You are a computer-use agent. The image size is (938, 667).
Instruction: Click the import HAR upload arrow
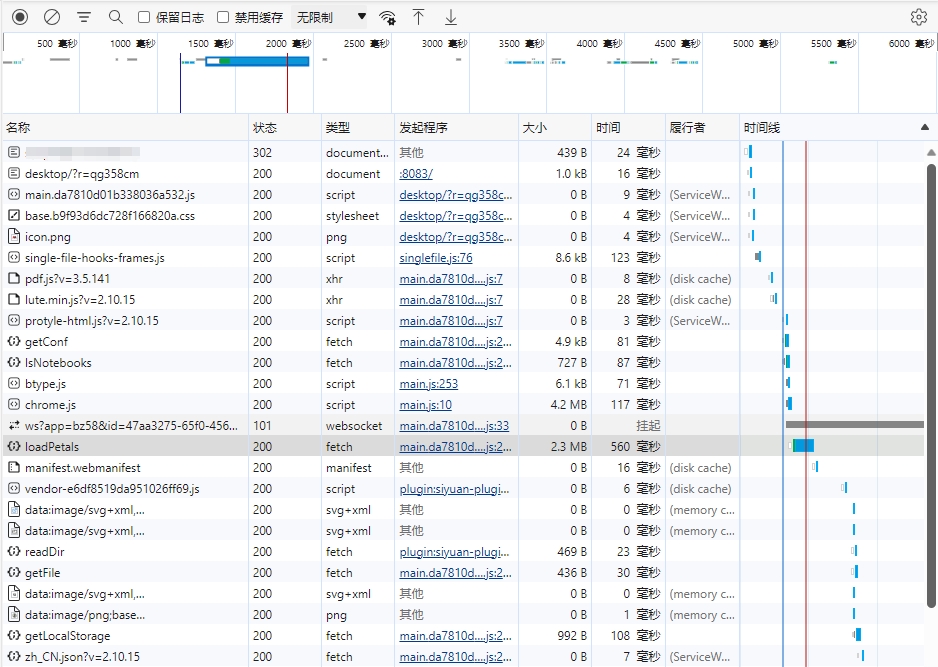coord(419,17)
